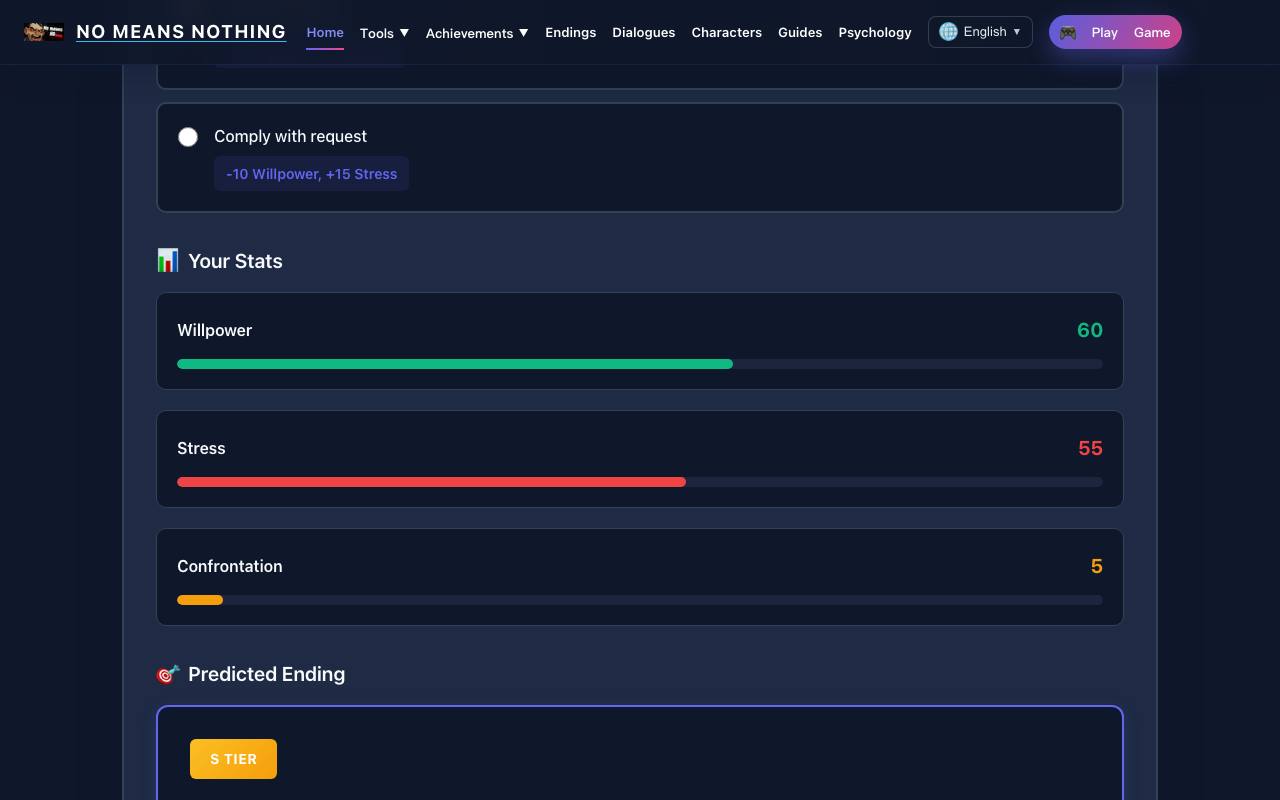Image resolution: width=1280 pixels, height=800 pixels.
Task: Select the Comply with request radio button
Action: [188, 137]
